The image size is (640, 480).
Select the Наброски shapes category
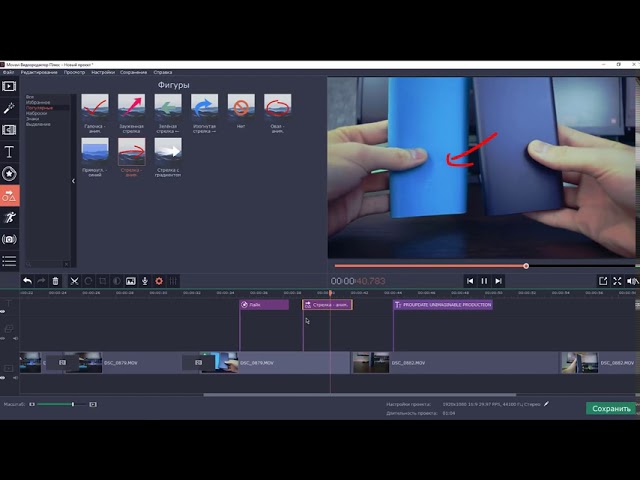(x=36, y=113)
